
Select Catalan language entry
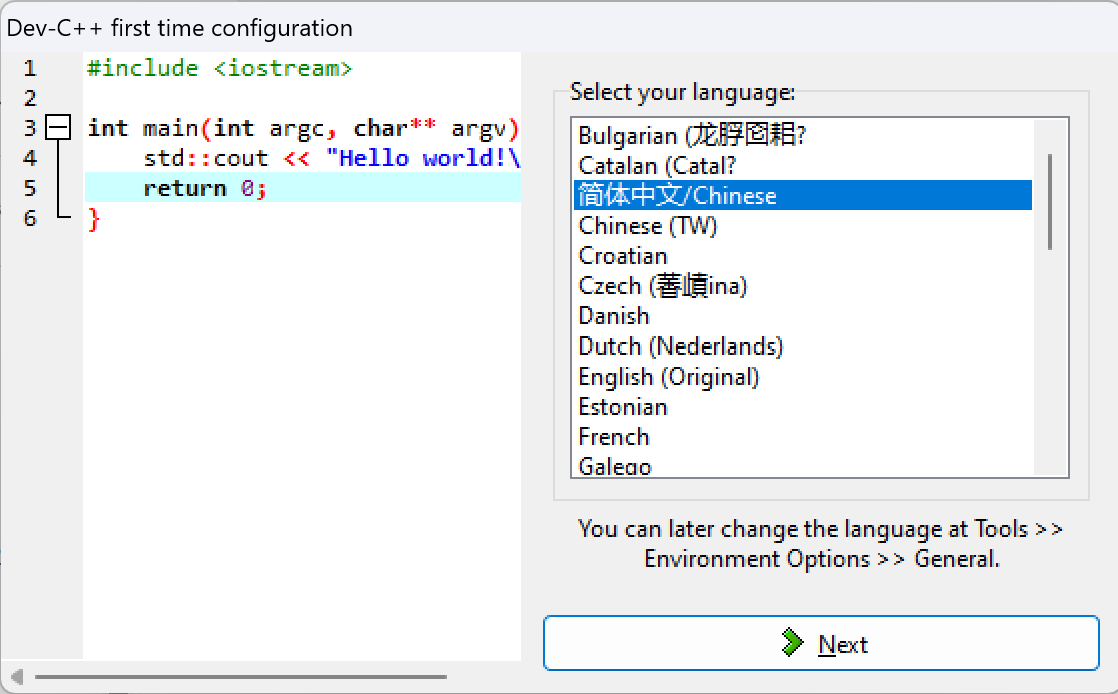coord(803,165)
